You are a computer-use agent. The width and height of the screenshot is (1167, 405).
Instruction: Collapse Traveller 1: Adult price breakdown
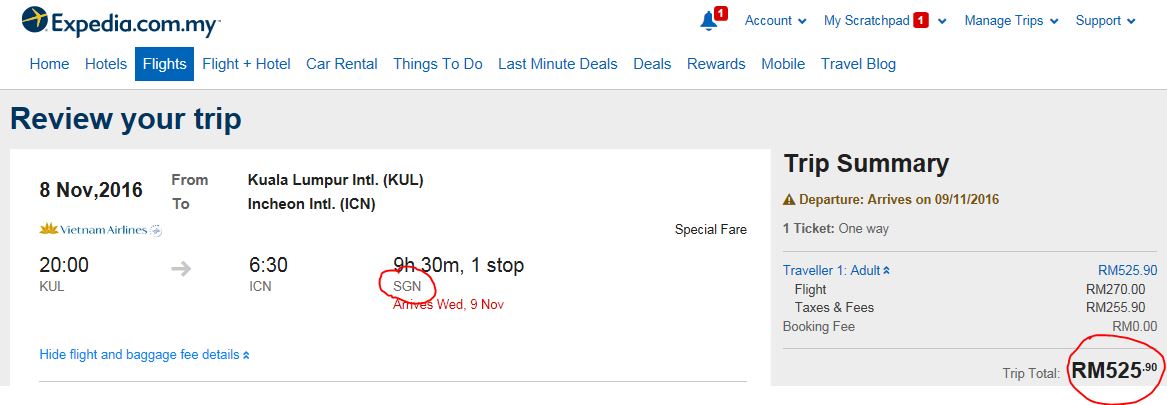pyautogui.click(x=837, y=270)
